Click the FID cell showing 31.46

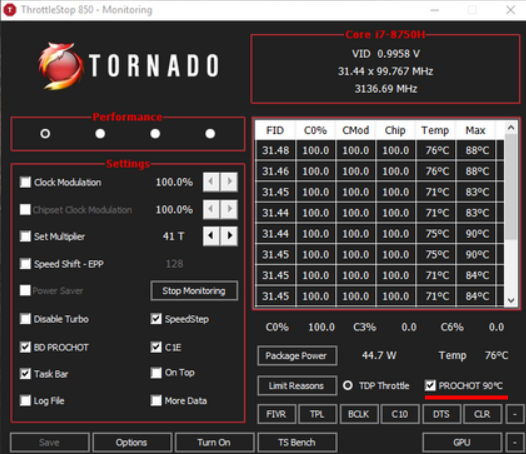(275, 171)
